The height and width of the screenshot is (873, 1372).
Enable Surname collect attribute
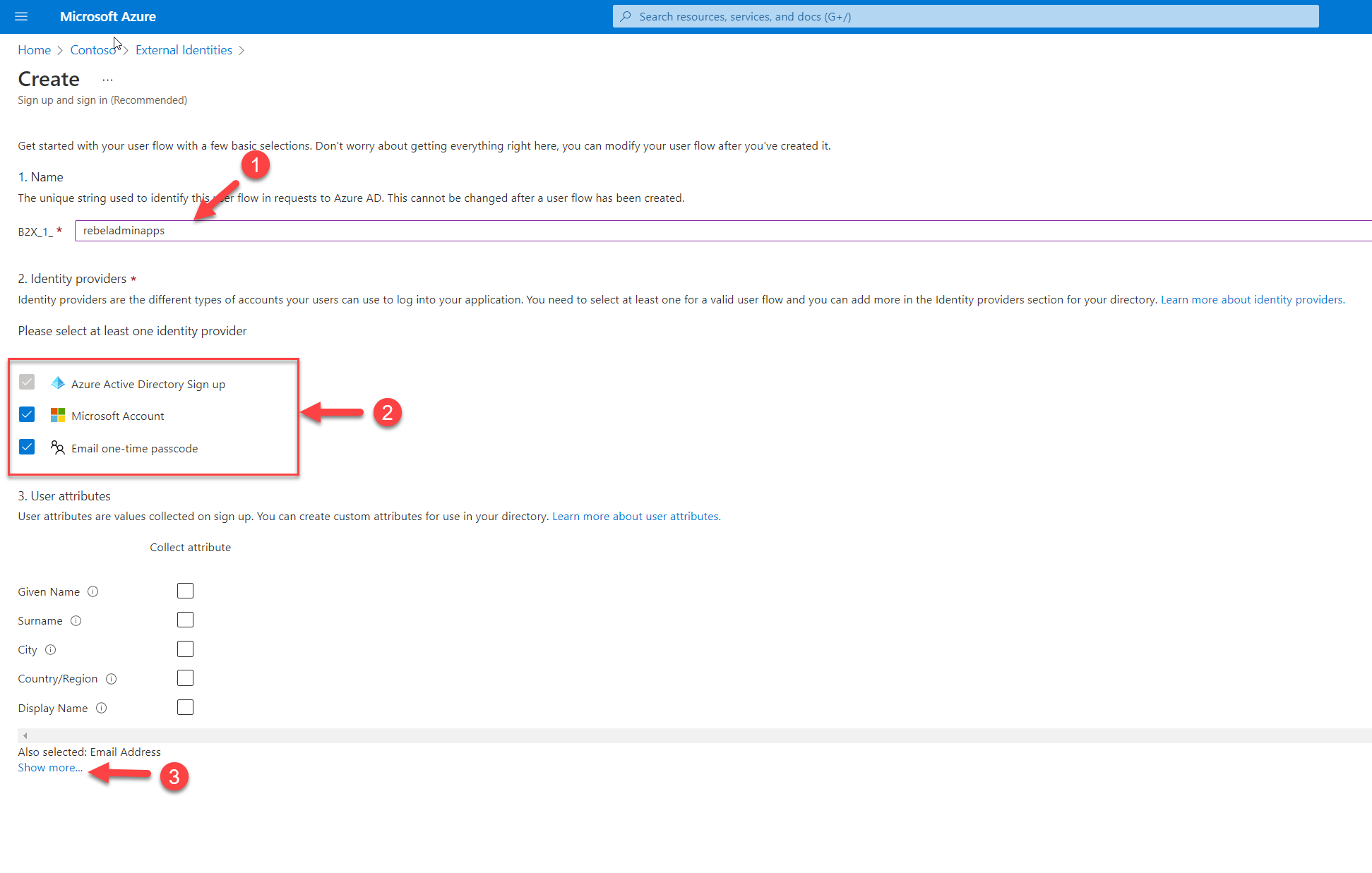[185, 620]
